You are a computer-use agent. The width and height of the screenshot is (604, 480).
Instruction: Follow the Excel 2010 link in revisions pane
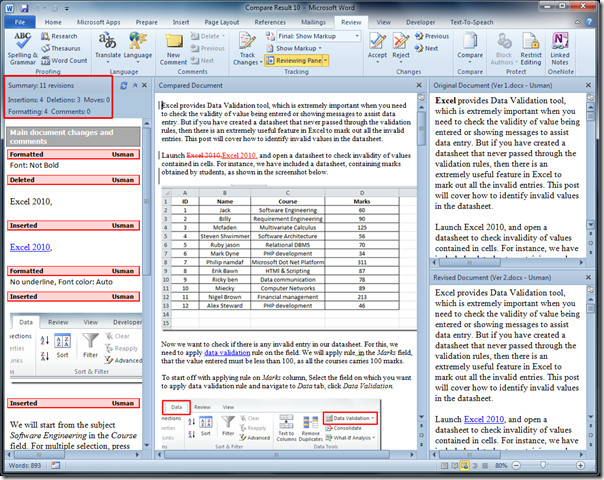point(30,247)
